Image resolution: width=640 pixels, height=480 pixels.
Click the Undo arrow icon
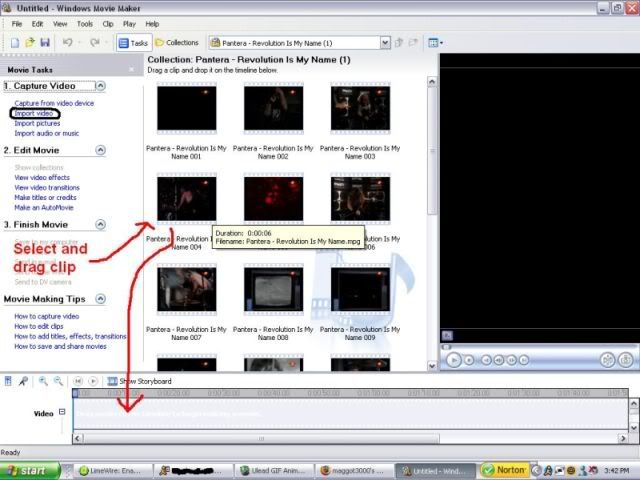[x=68, y=42]
